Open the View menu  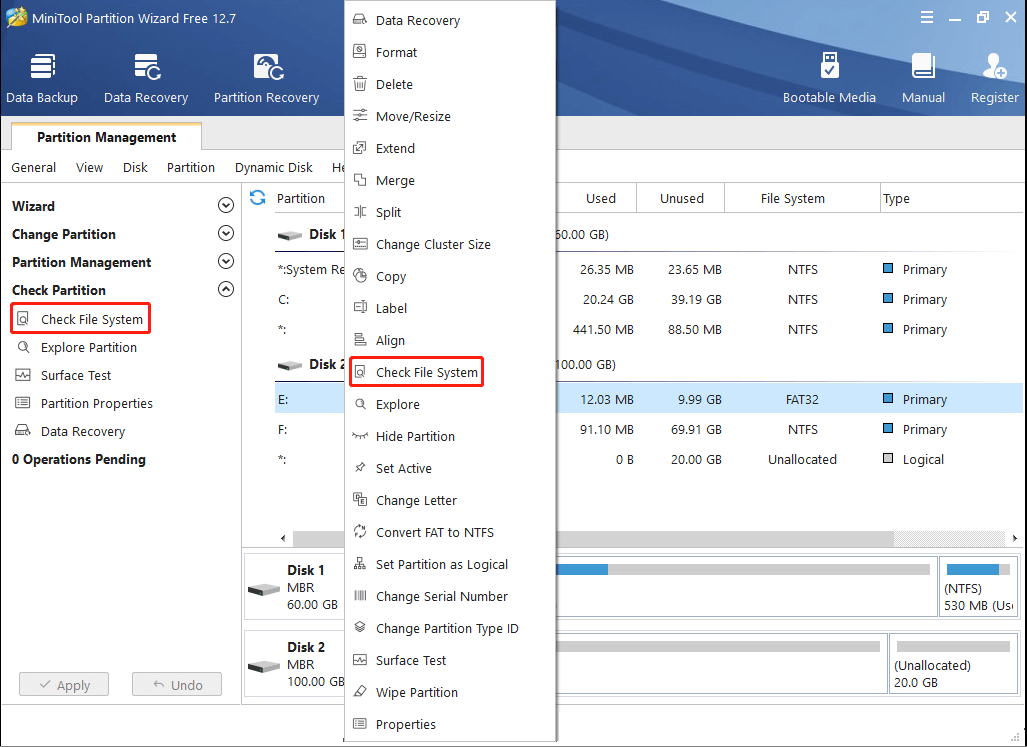pyautogui.click(x=89, y=168)
